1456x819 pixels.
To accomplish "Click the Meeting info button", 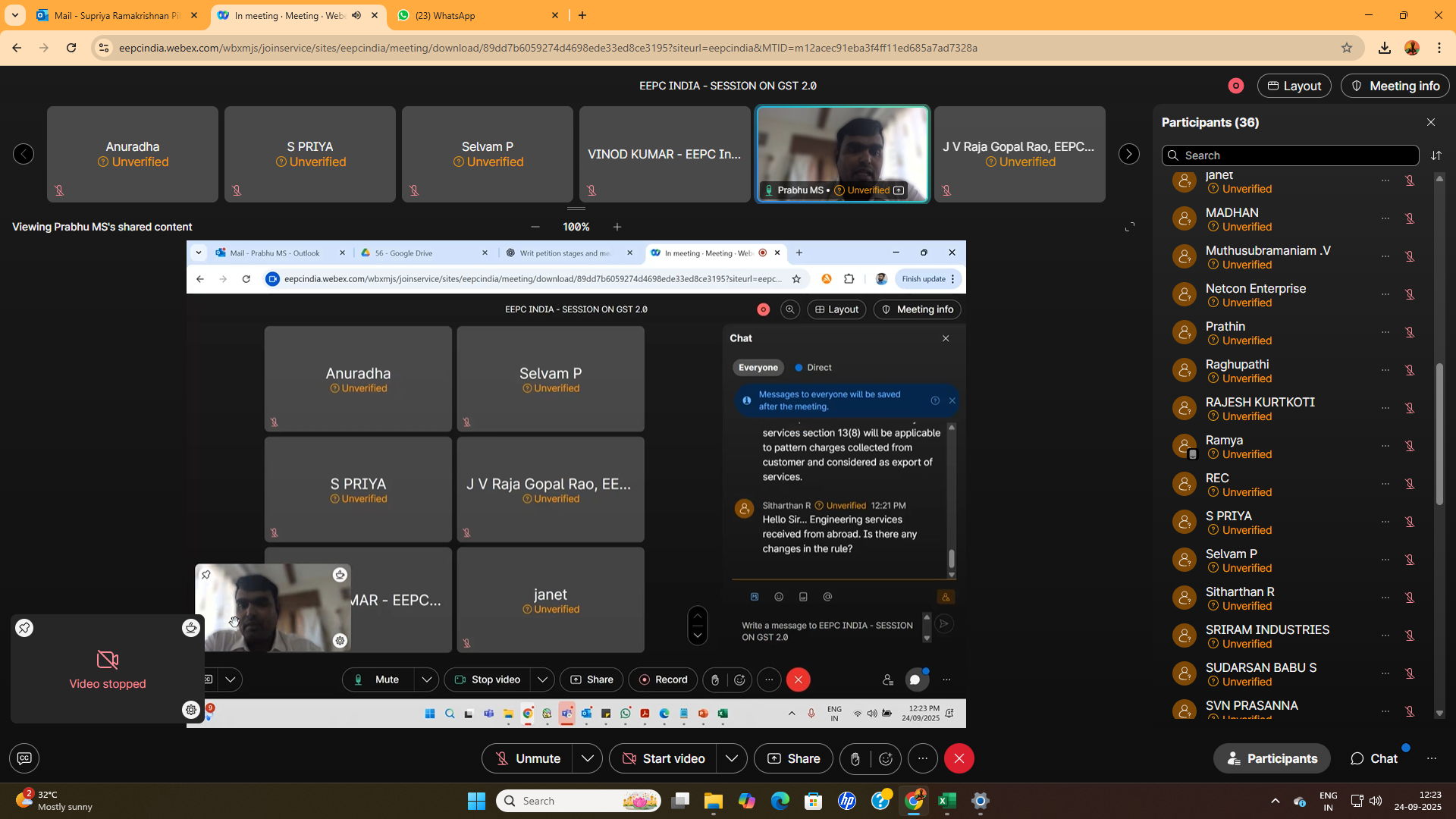I will 1395,86.
